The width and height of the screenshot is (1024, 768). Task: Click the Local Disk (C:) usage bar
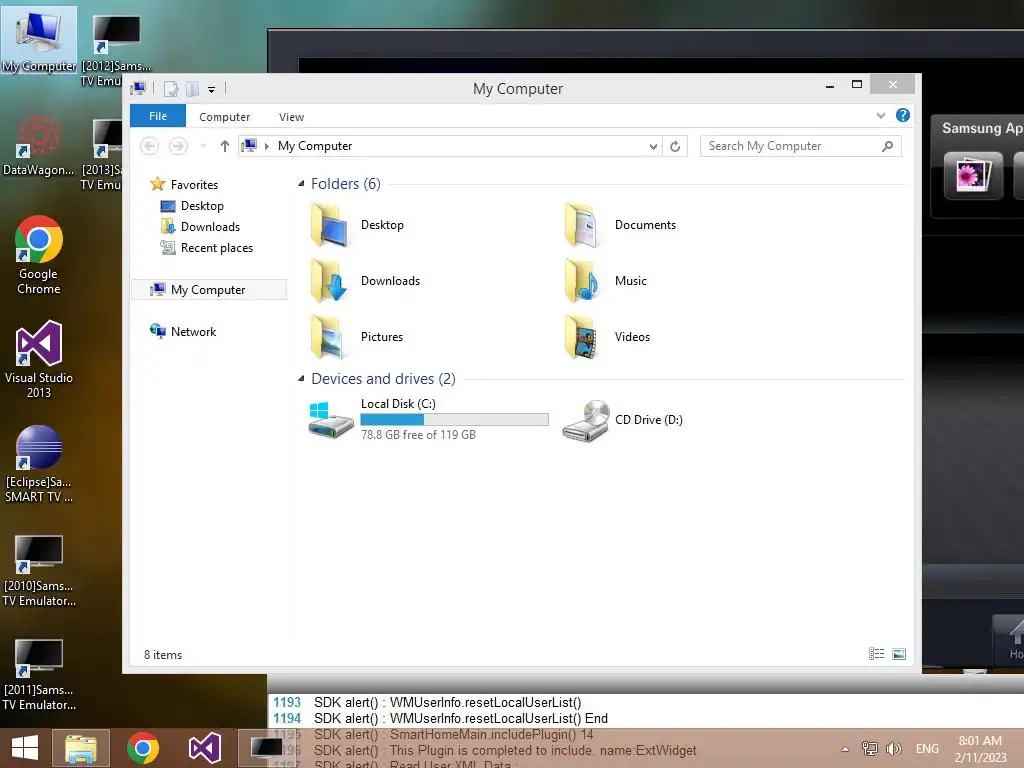(x=455, y=420)
